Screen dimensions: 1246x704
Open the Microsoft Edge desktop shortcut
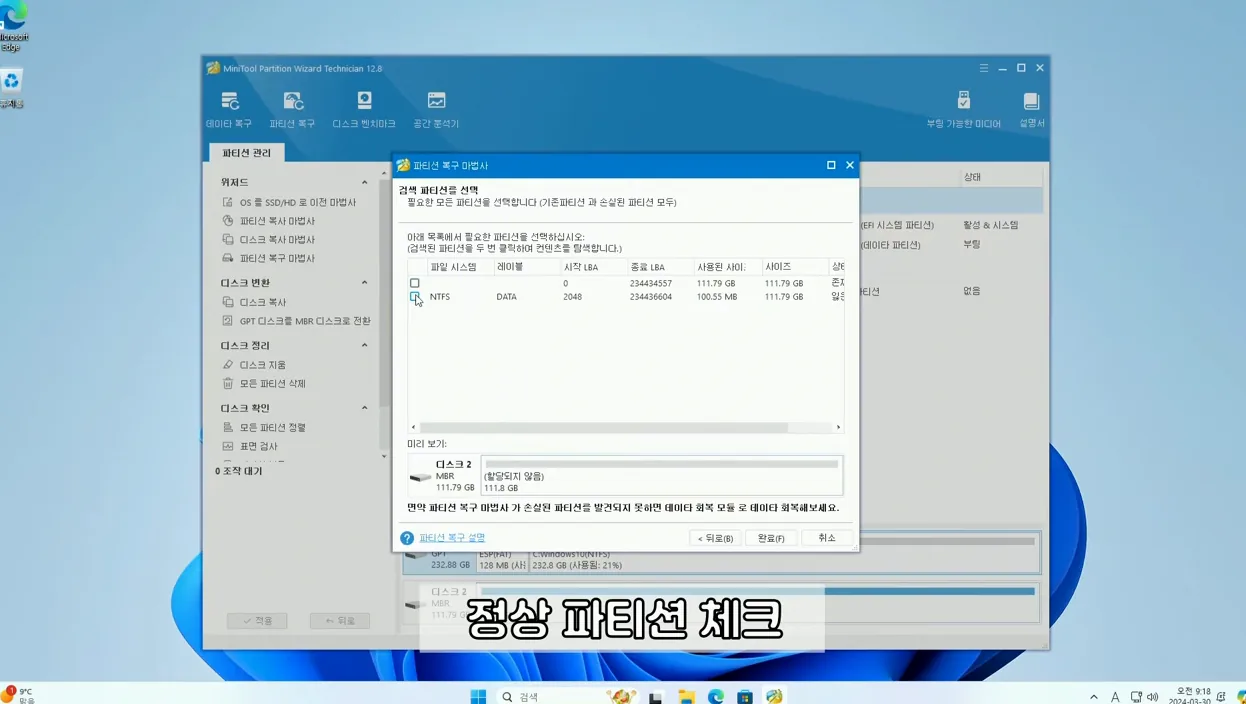[13, 26]
